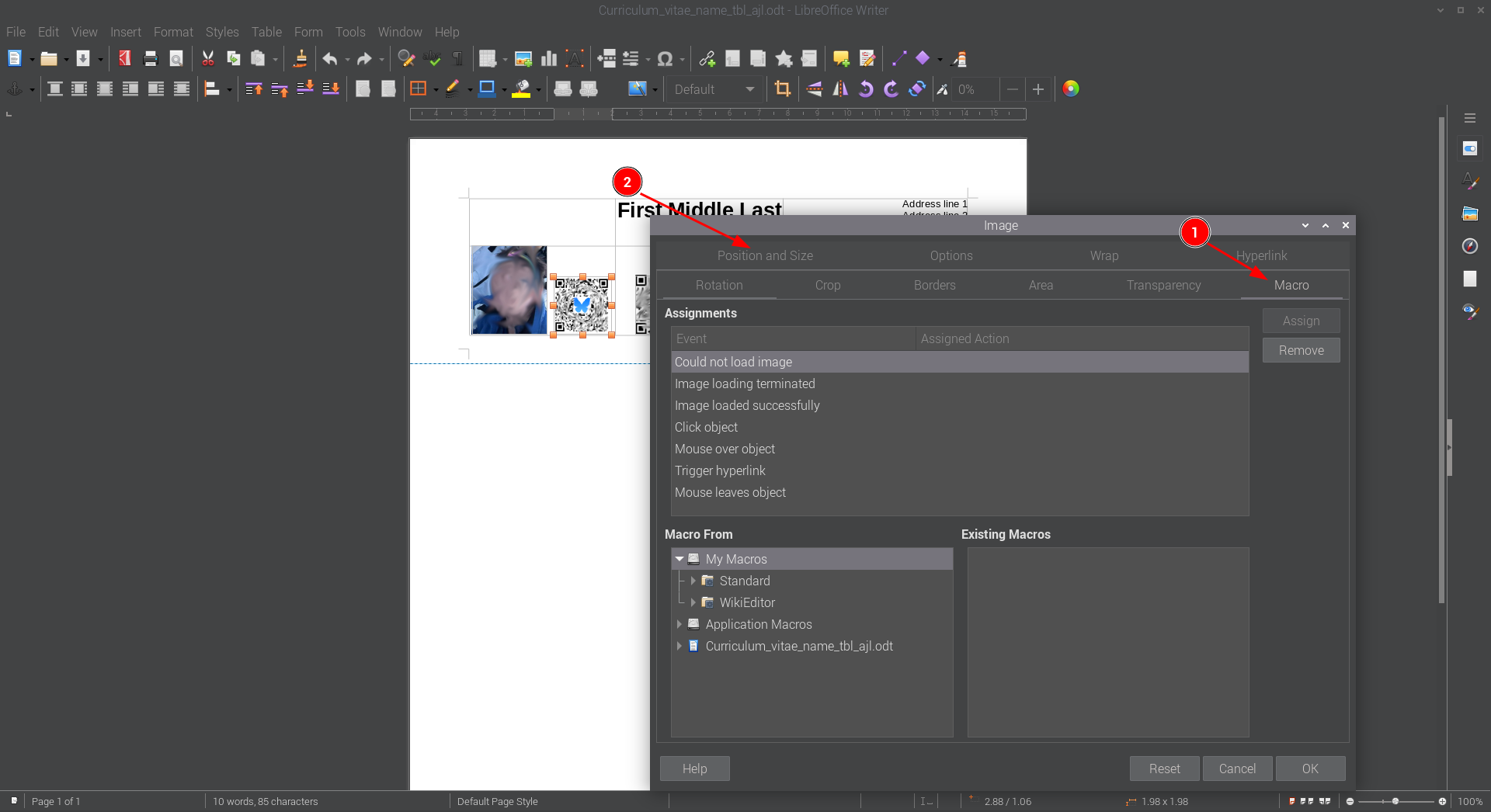The image size is (1491, 812).
Task: Click the Cut scissors icon
Action: [207, 58]
